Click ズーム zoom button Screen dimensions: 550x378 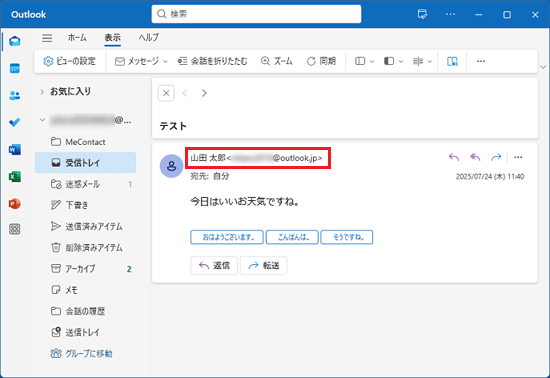point(276,61)
